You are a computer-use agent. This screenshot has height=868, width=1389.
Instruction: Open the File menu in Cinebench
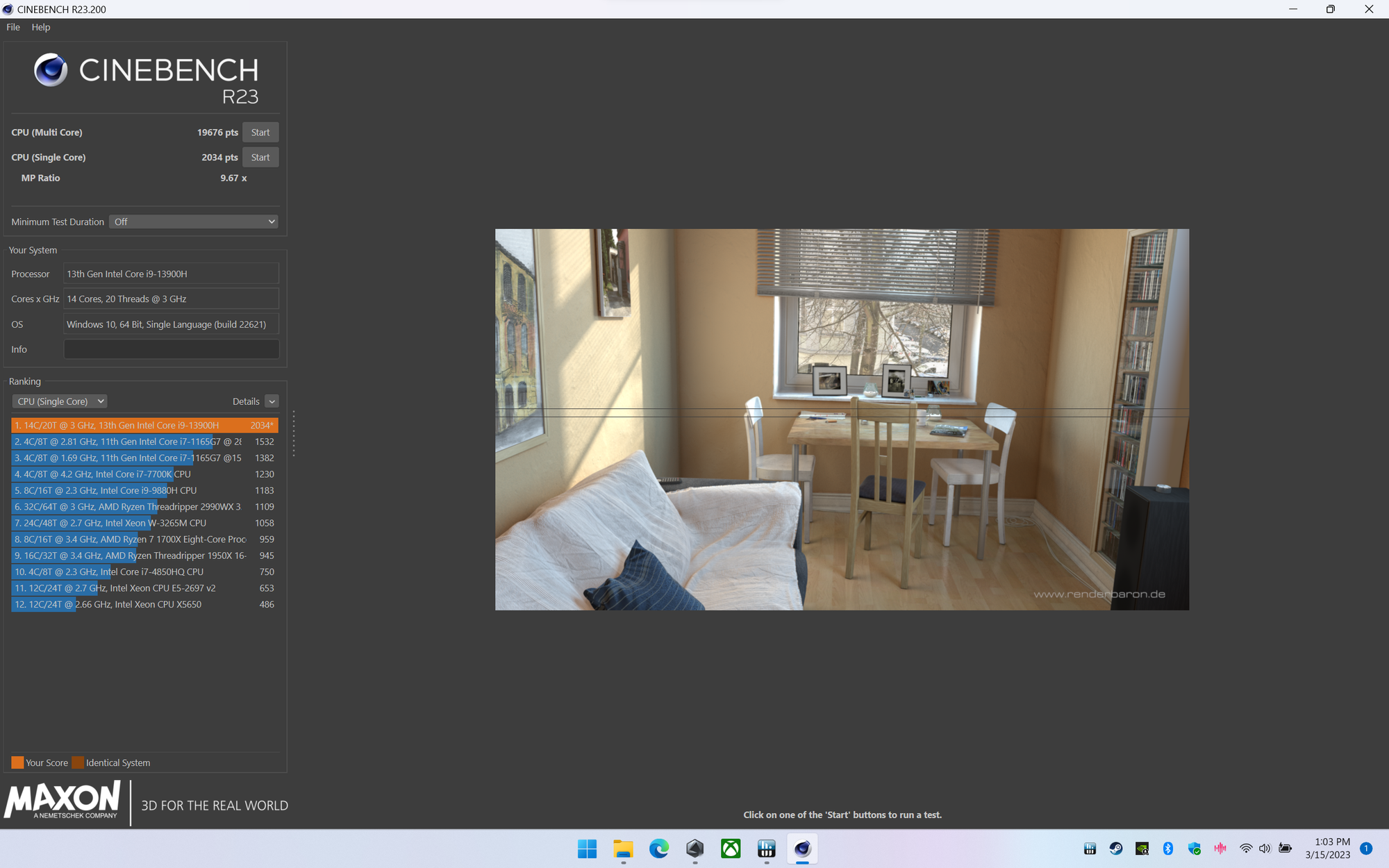[x=13, y=27]
